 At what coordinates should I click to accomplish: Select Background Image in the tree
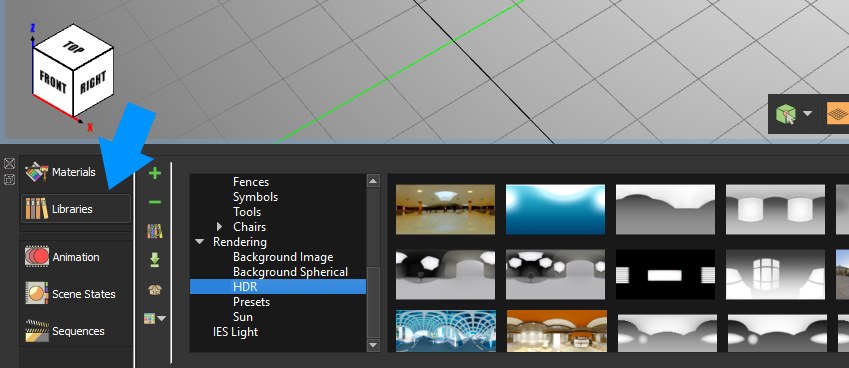coord(283,257)
